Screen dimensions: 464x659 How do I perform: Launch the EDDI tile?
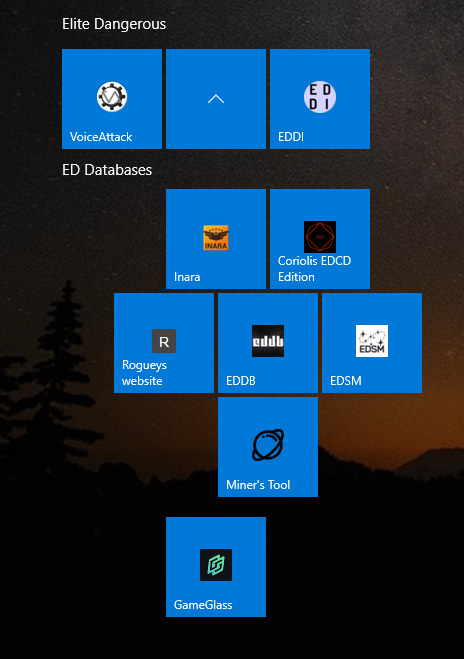pos(320,99)
